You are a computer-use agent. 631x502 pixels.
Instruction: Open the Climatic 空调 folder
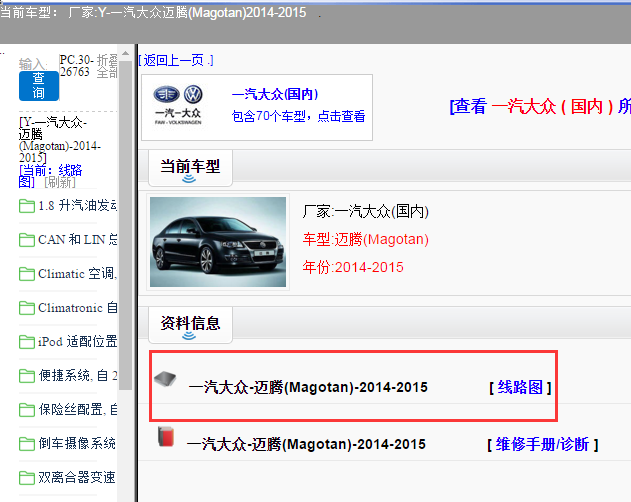77,274
